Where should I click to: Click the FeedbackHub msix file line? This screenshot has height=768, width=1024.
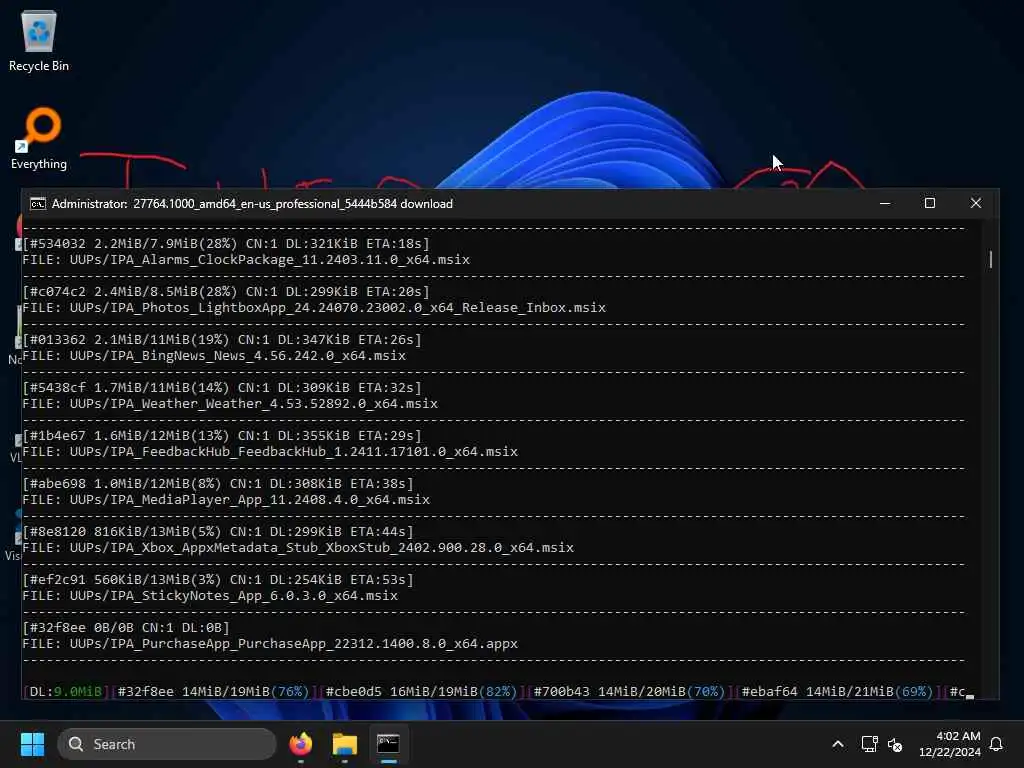pyautogui.click(x=270, y=452)
